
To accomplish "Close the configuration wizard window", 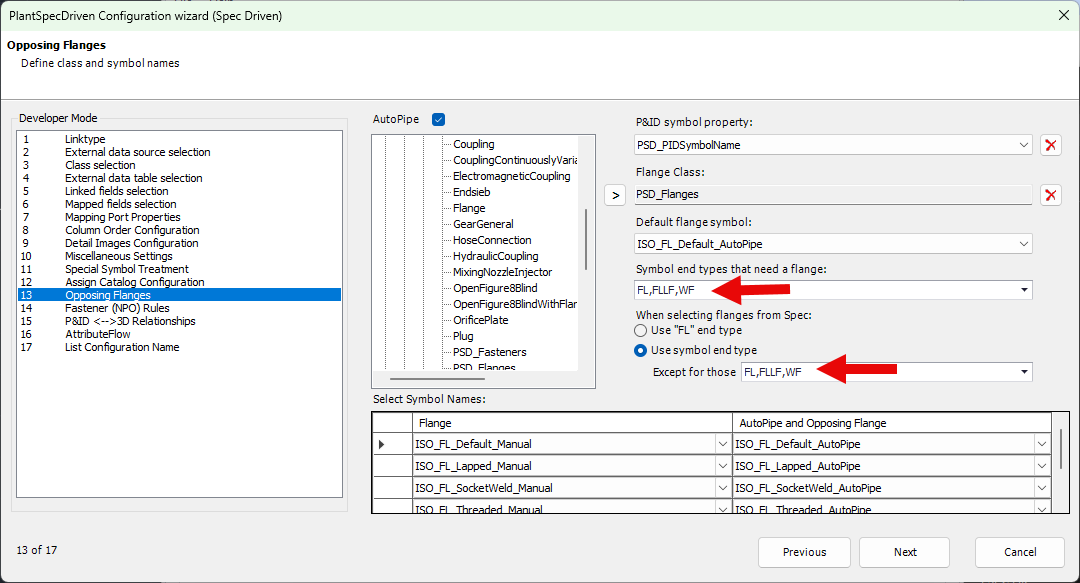I will (1063, 15).
